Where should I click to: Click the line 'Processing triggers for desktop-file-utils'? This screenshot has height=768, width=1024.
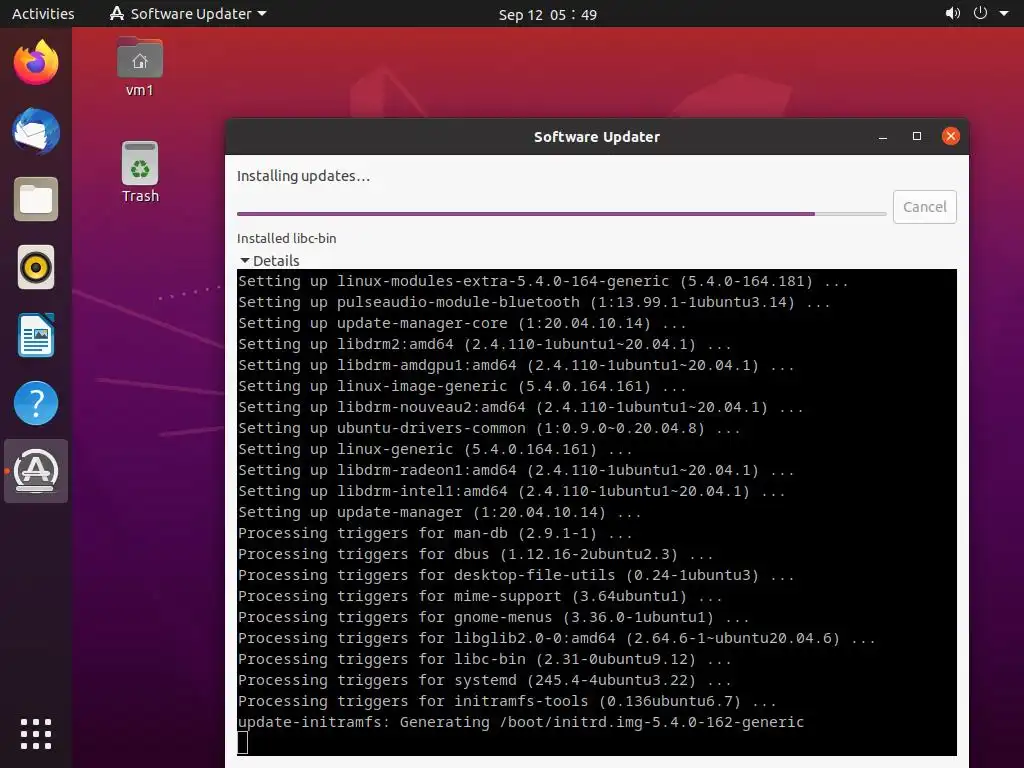point(516,575)
